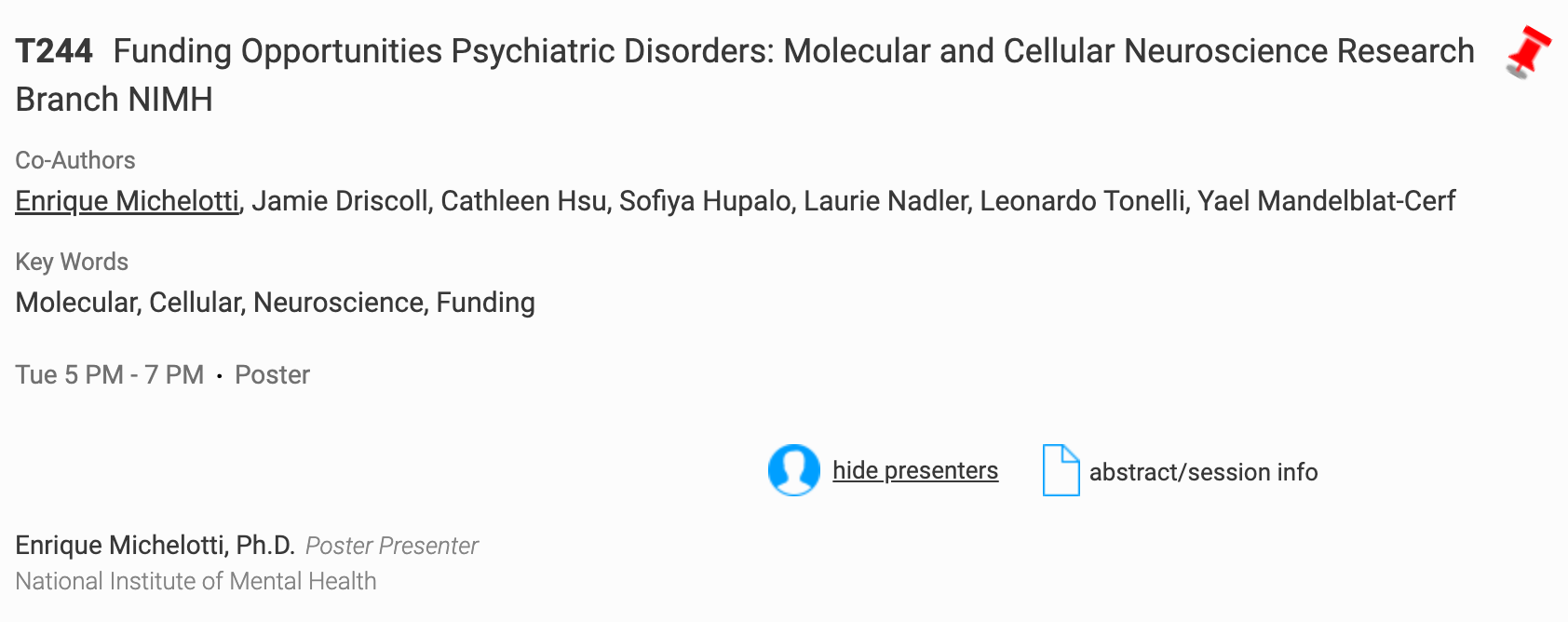
Task: Click co-author Sofiya Hupalo
Action: (705, 201)
